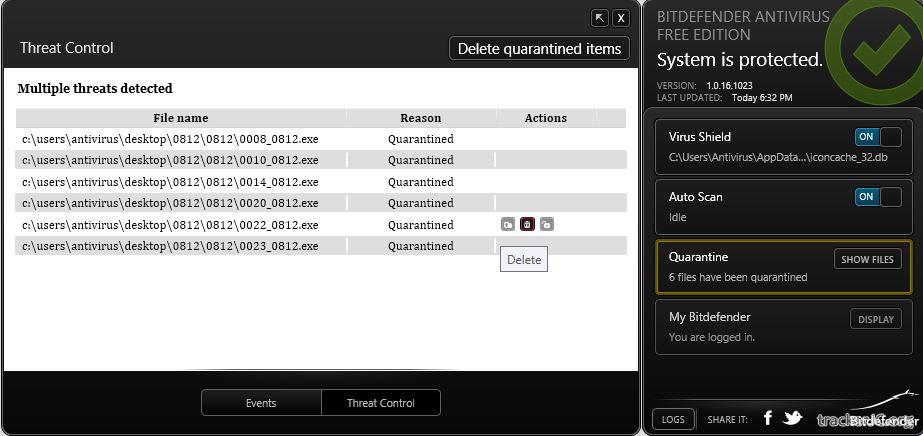Click the restore folder icon for 0022_0812.exe
Screen dimensions: 923x436
508,225
